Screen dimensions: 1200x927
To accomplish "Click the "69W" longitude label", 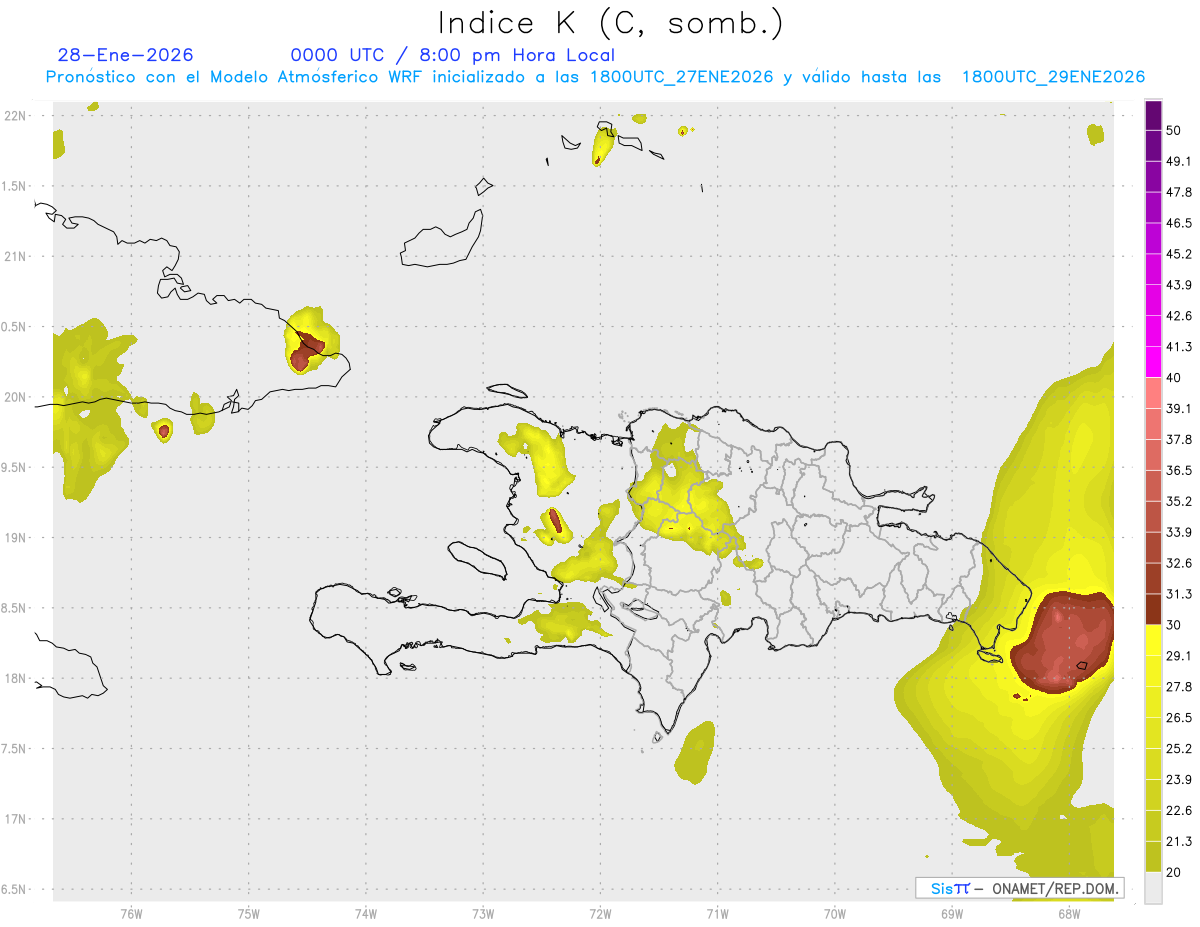I will click(952, 914).
